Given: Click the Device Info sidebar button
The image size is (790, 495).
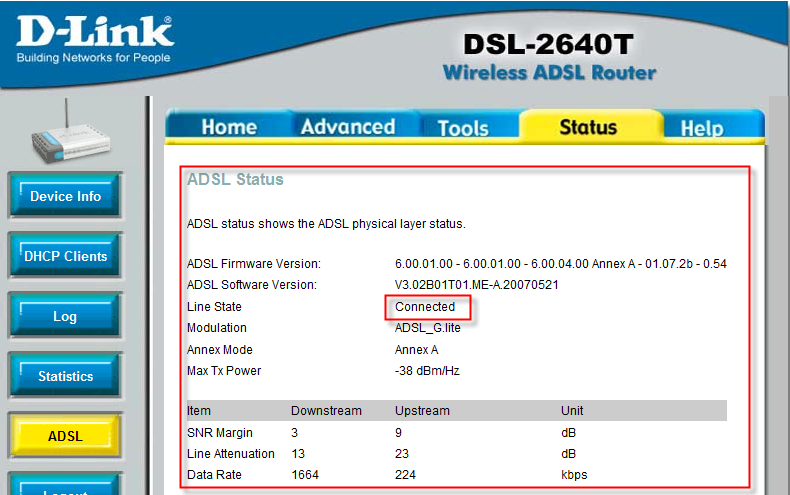Looking at the screenshot, I should (x=65, y=196).
